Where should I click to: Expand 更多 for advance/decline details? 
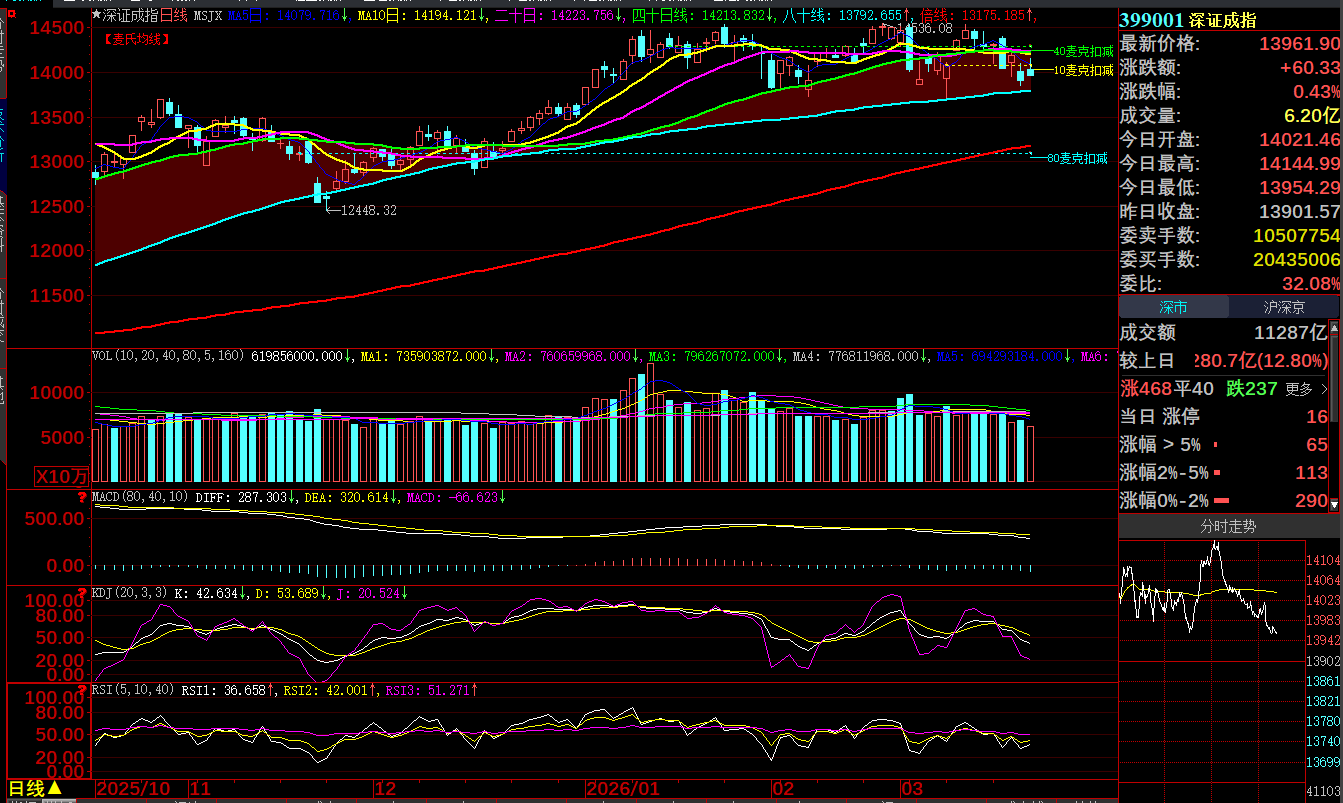tap(1307, 389)
